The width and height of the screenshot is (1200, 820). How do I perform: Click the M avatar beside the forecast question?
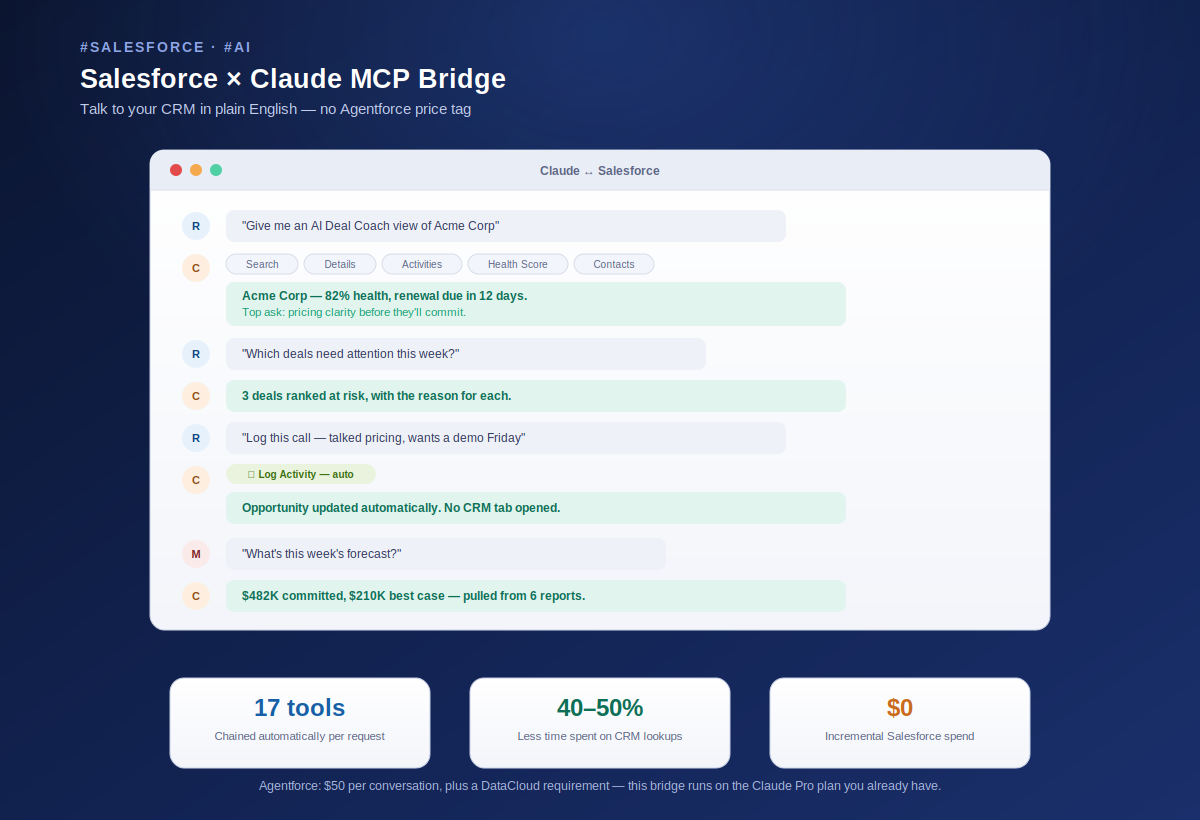pyautogui.click(x=196, y=554)
